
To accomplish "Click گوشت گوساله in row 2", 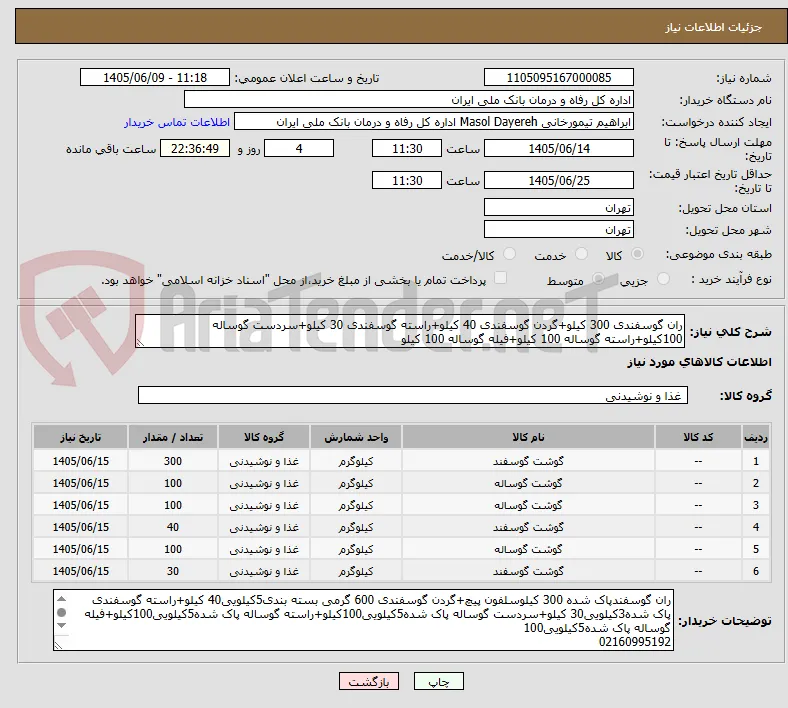I will 528,483.
